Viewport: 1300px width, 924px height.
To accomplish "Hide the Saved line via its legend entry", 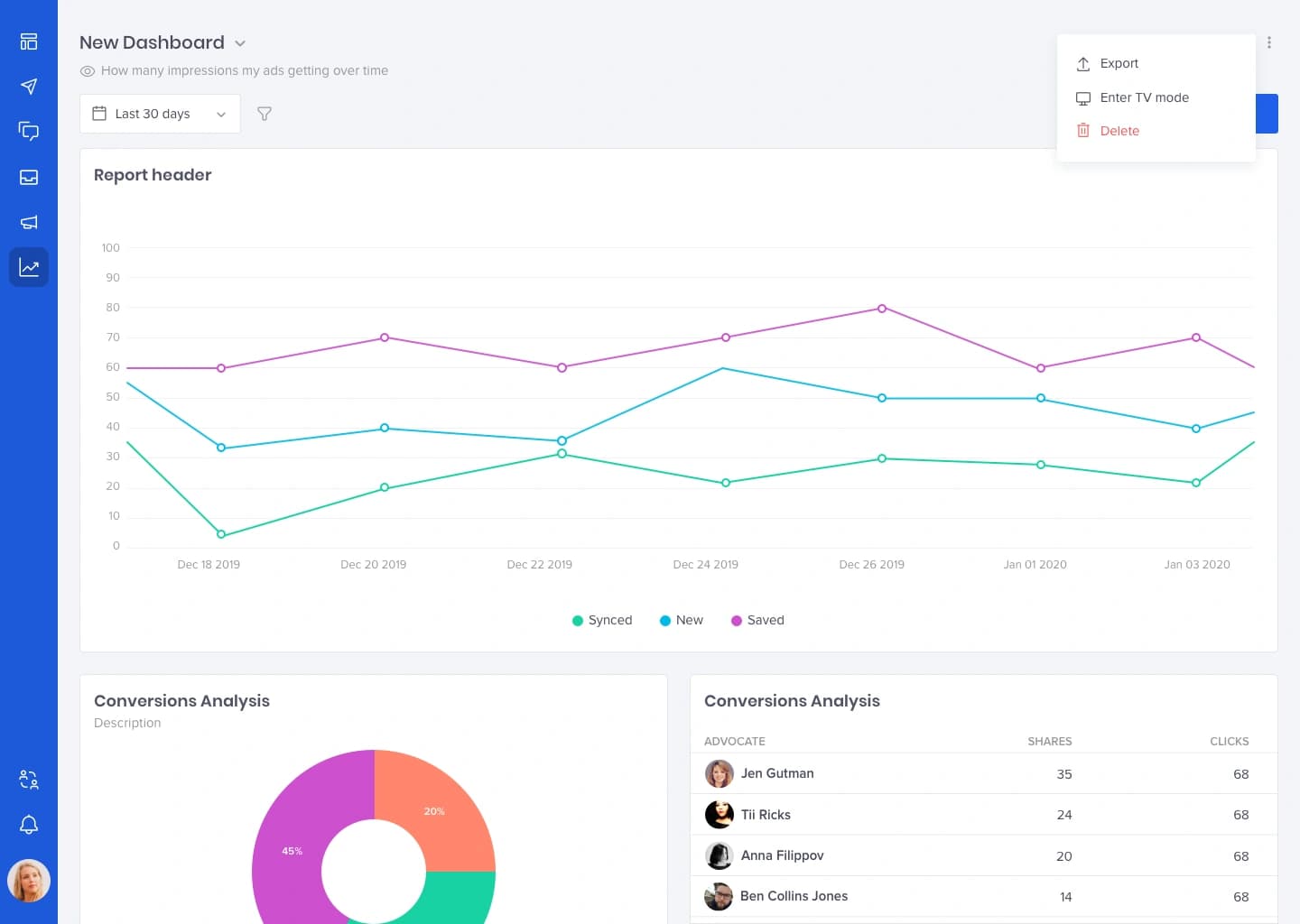I will tap(757, 620).
